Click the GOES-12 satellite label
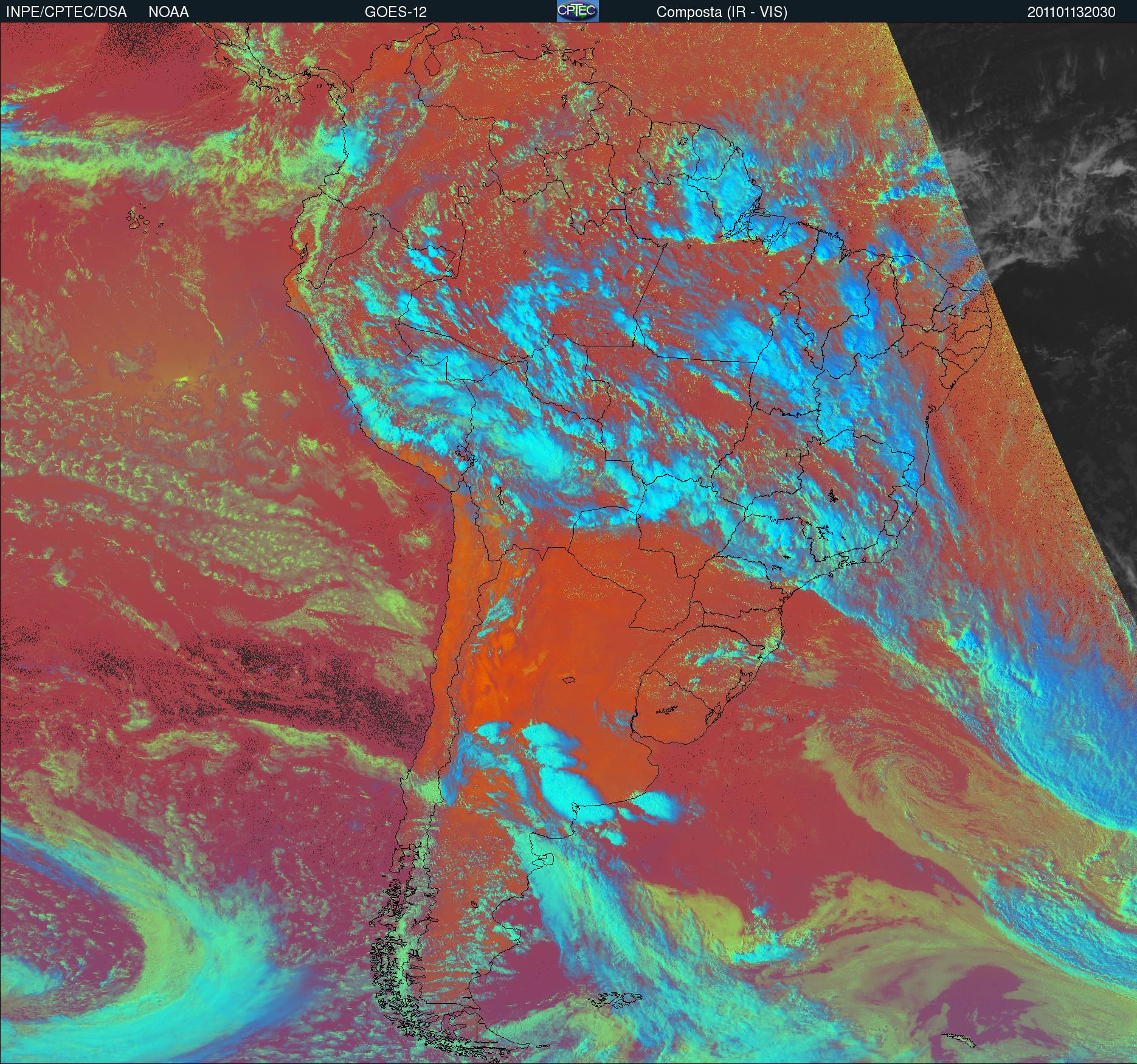 (x=396, y=12)
